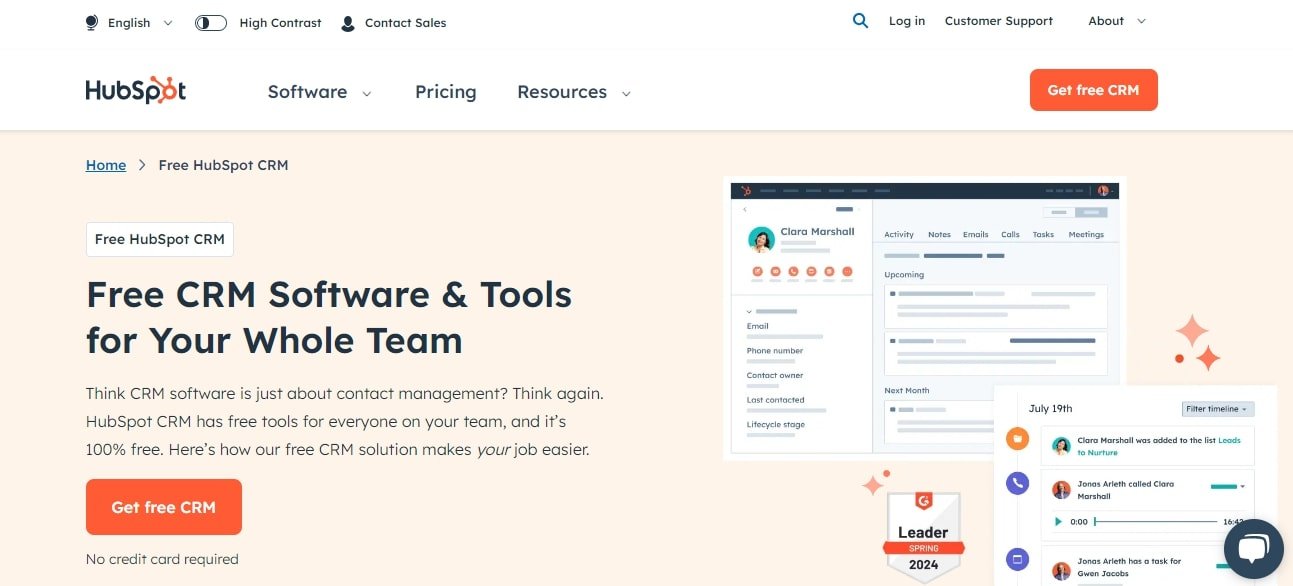Click the 'Last contacted' field label
Screen dimensions: 1293x586
tap(776, 400)
